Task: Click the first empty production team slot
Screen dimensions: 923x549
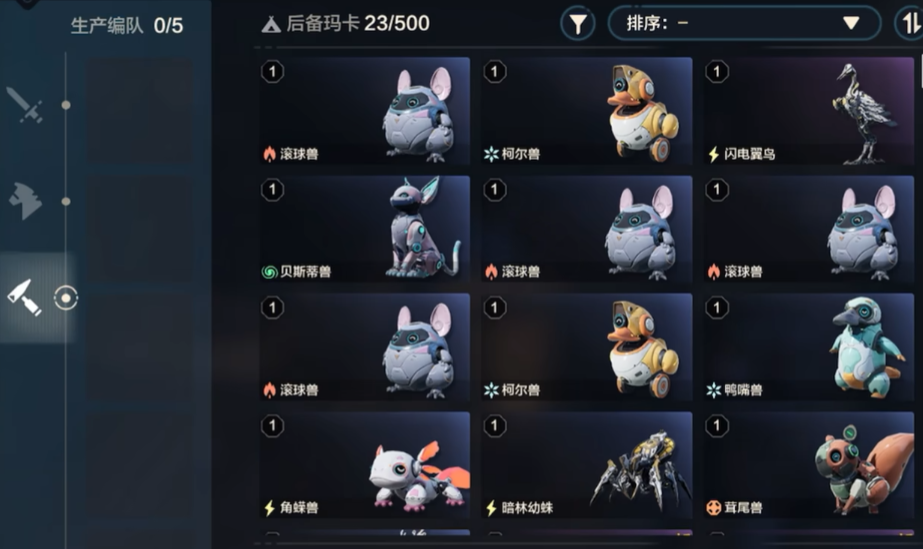Action: (140, 111)
